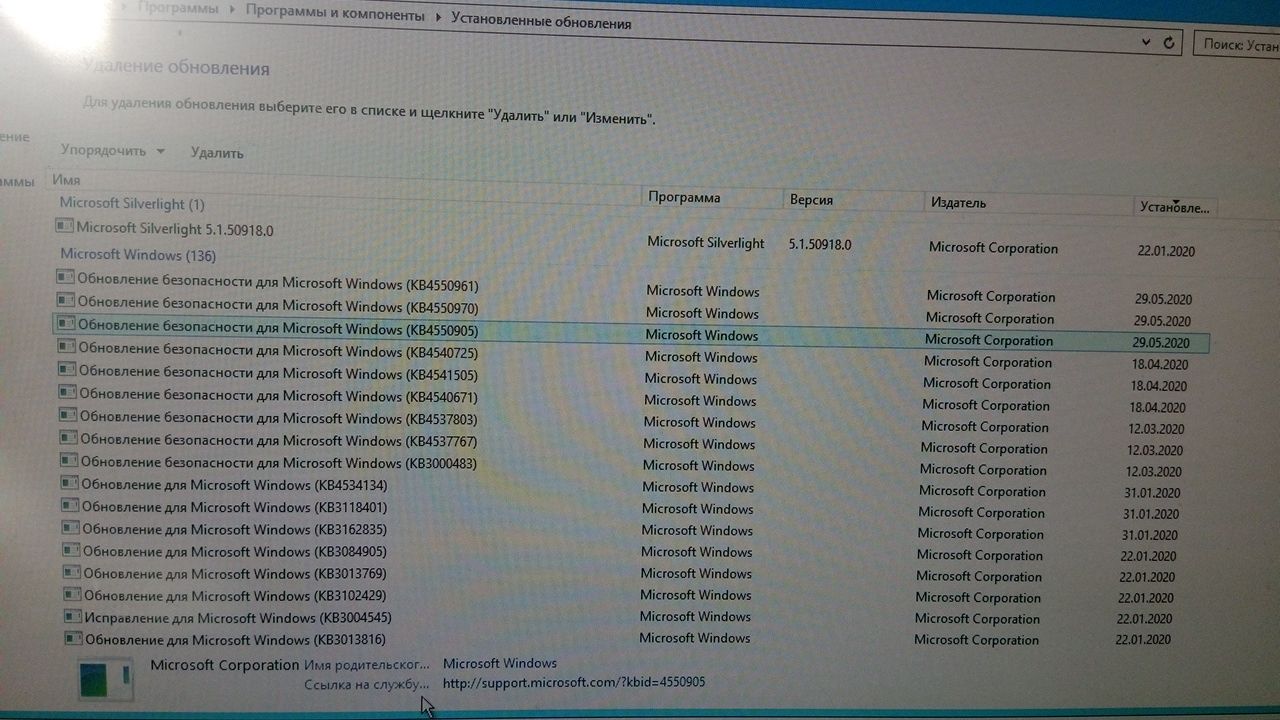
Task: Click the Удалить toolbar button
Action: 217,153
